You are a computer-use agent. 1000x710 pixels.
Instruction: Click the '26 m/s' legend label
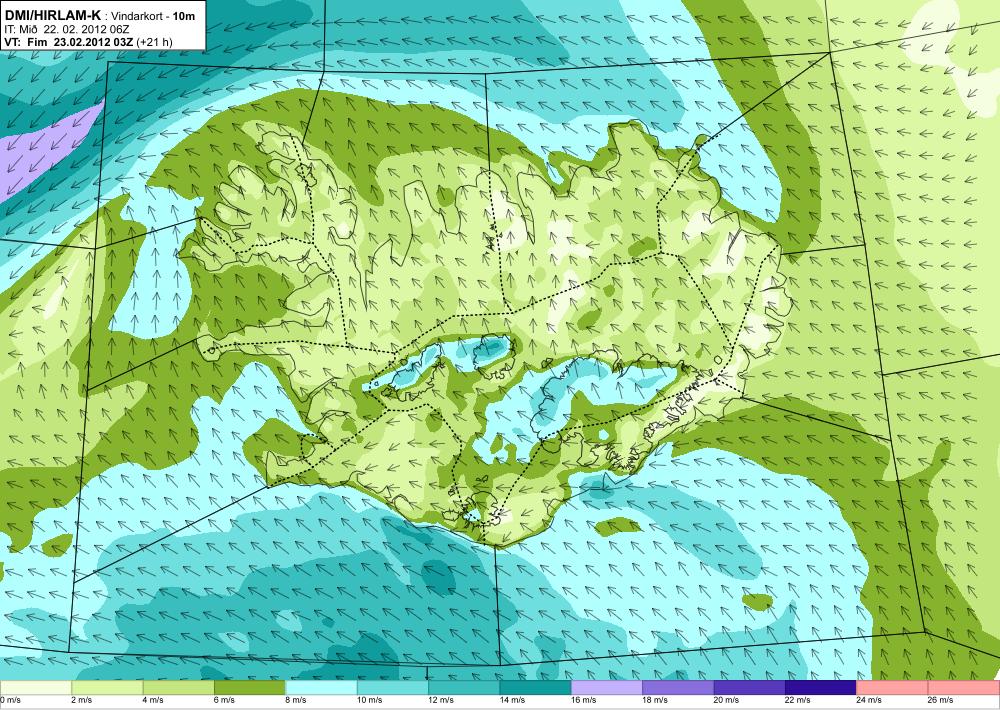click(941, 700)
